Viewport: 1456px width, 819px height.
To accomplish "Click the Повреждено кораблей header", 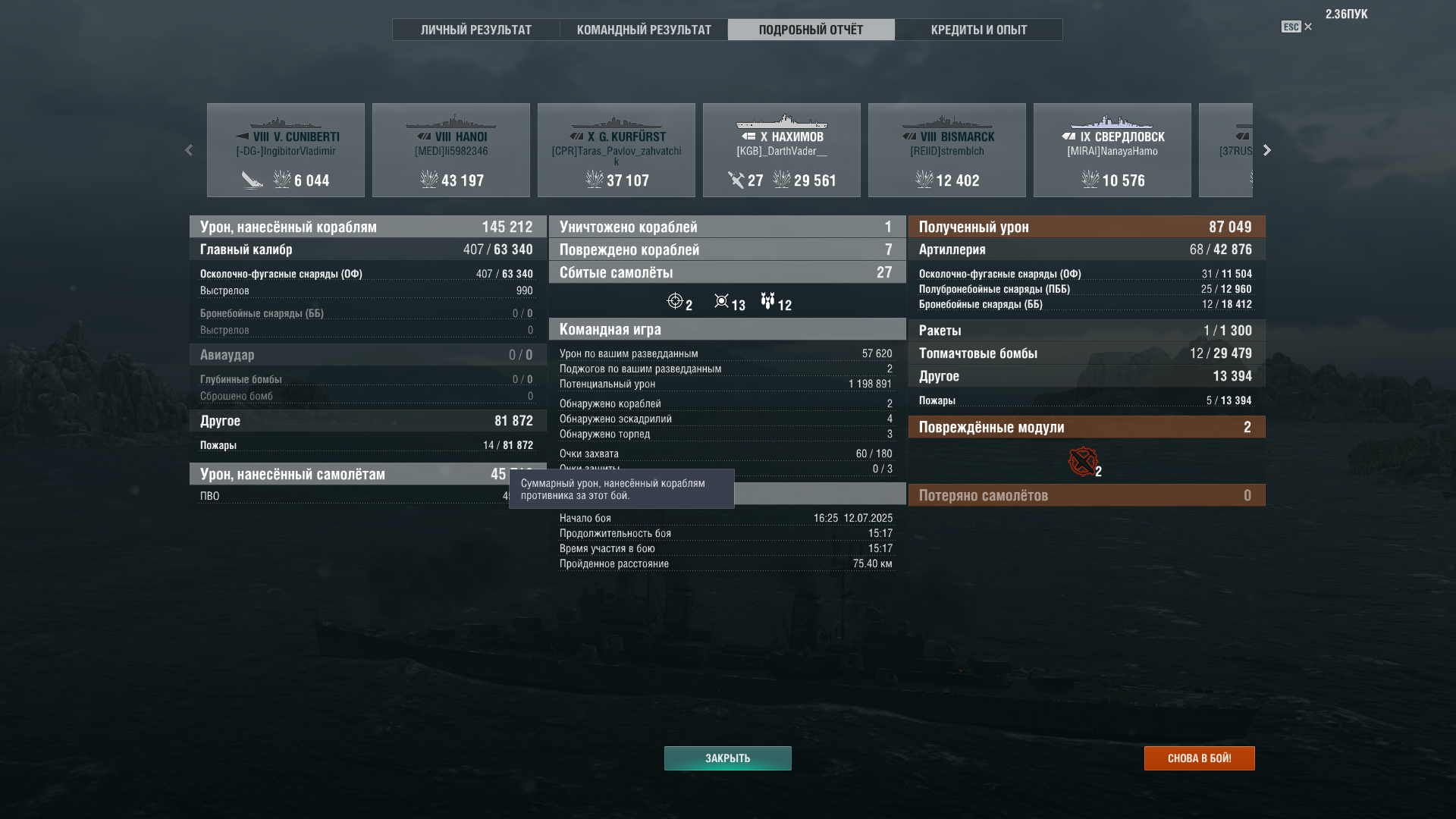I will (x=727, y=249).
